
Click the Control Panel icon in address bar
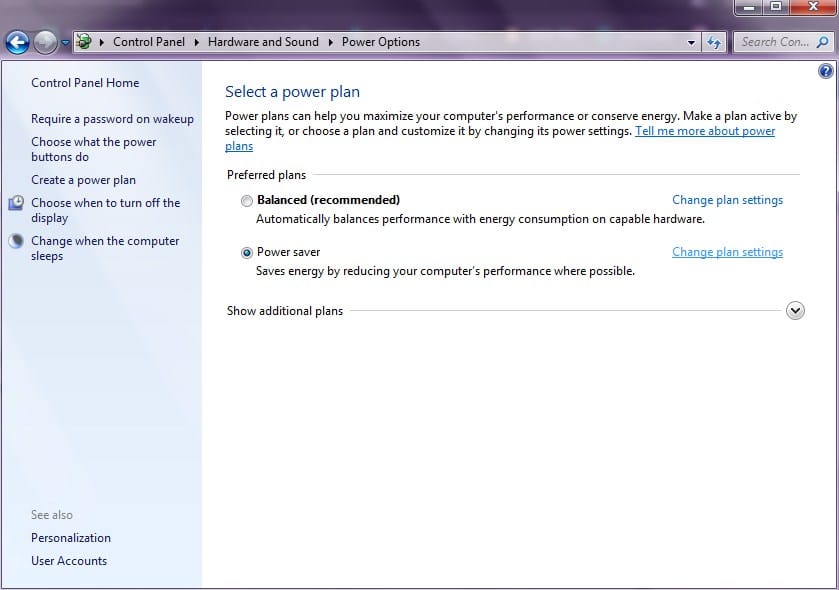83,42
